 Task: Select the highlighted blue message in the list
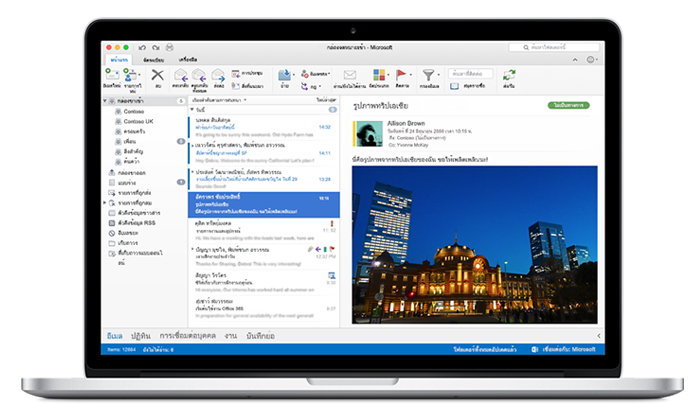(263, 204)
